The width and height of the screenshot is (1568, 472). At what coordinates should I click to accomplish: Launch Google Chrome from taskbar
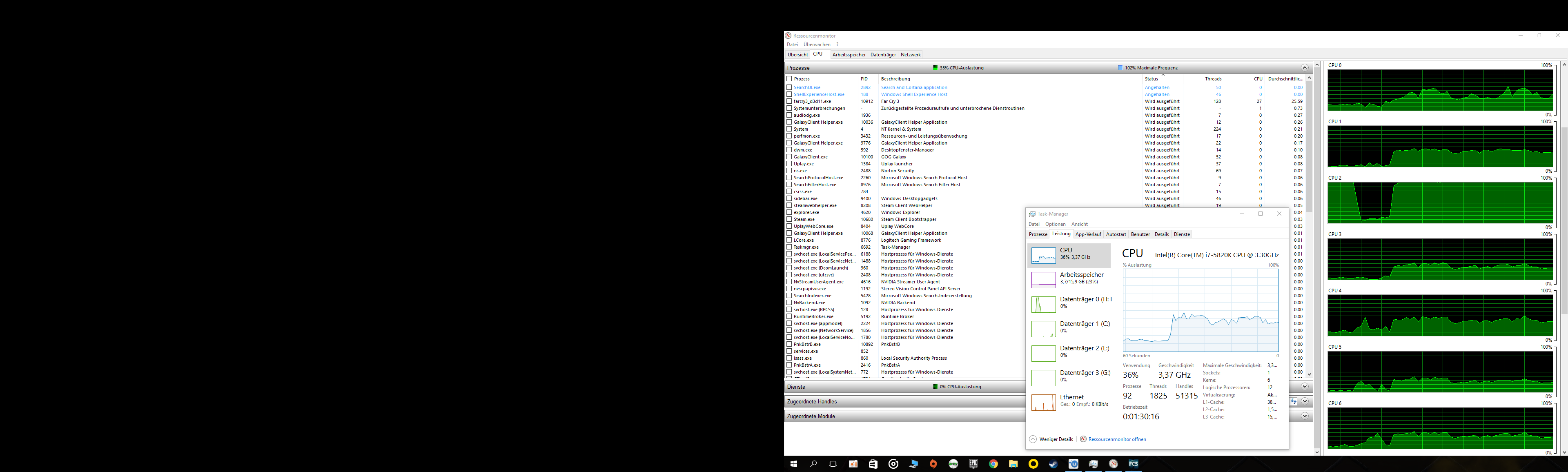tap(993, 464)
